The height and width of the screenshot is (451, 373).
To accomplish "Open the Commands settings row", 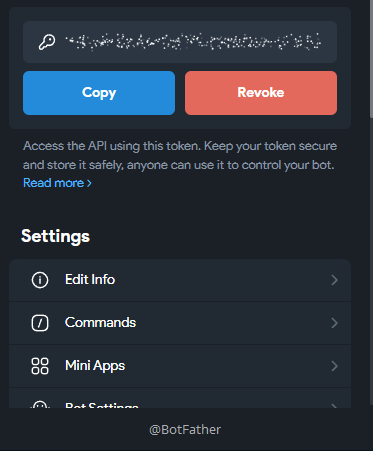I will point(180,323).
